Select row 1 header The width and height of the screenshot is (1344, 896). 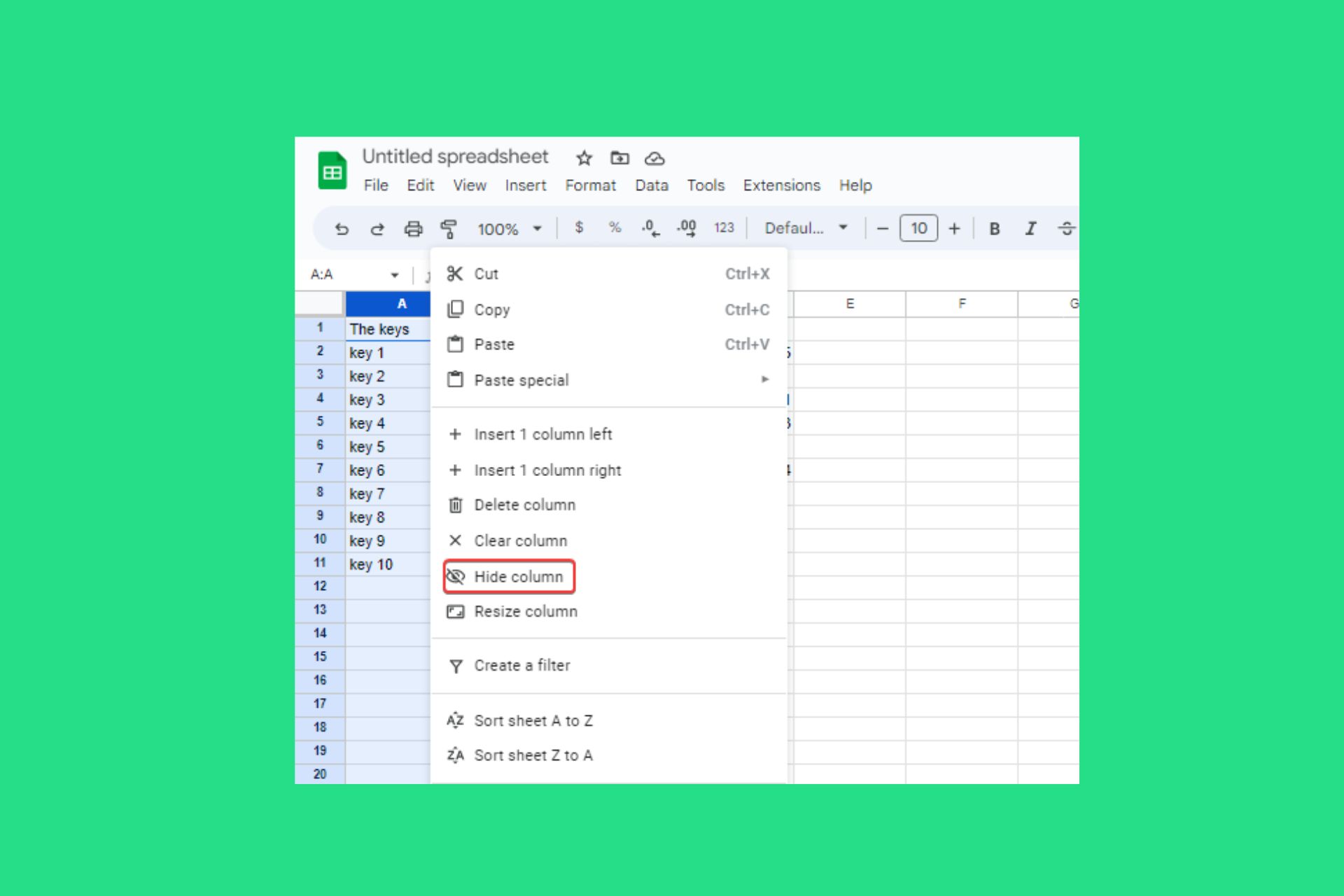click(320, 328)
